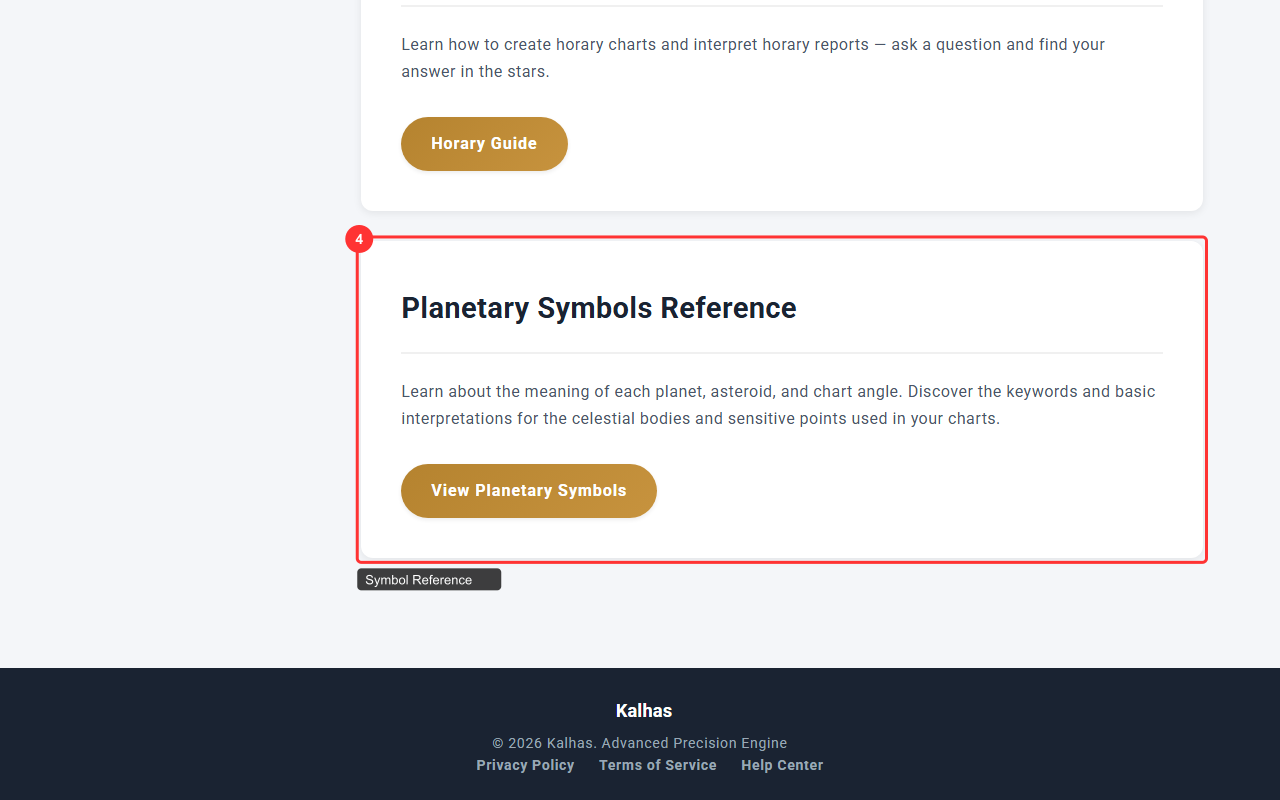Viewport: 1280px width, 800px height.
Task: Go to Terms of Service
Action: (x=658, y=765)
